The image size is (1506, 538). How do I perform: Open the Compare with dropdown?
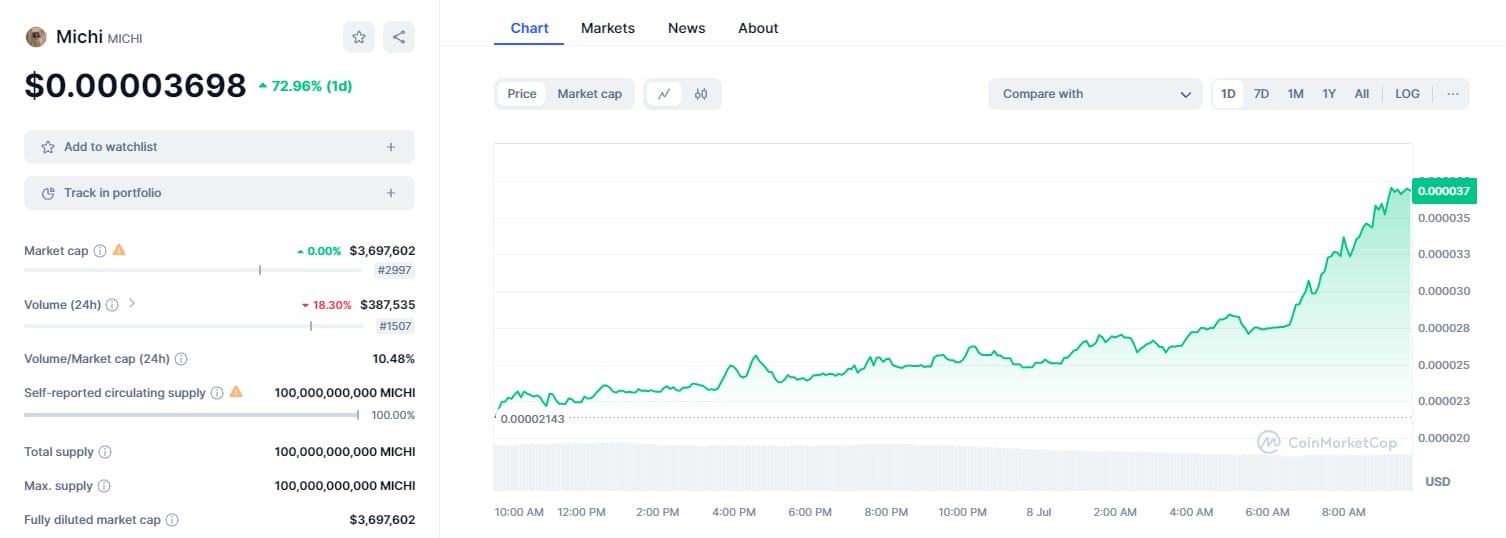(x=1095, y=94)
